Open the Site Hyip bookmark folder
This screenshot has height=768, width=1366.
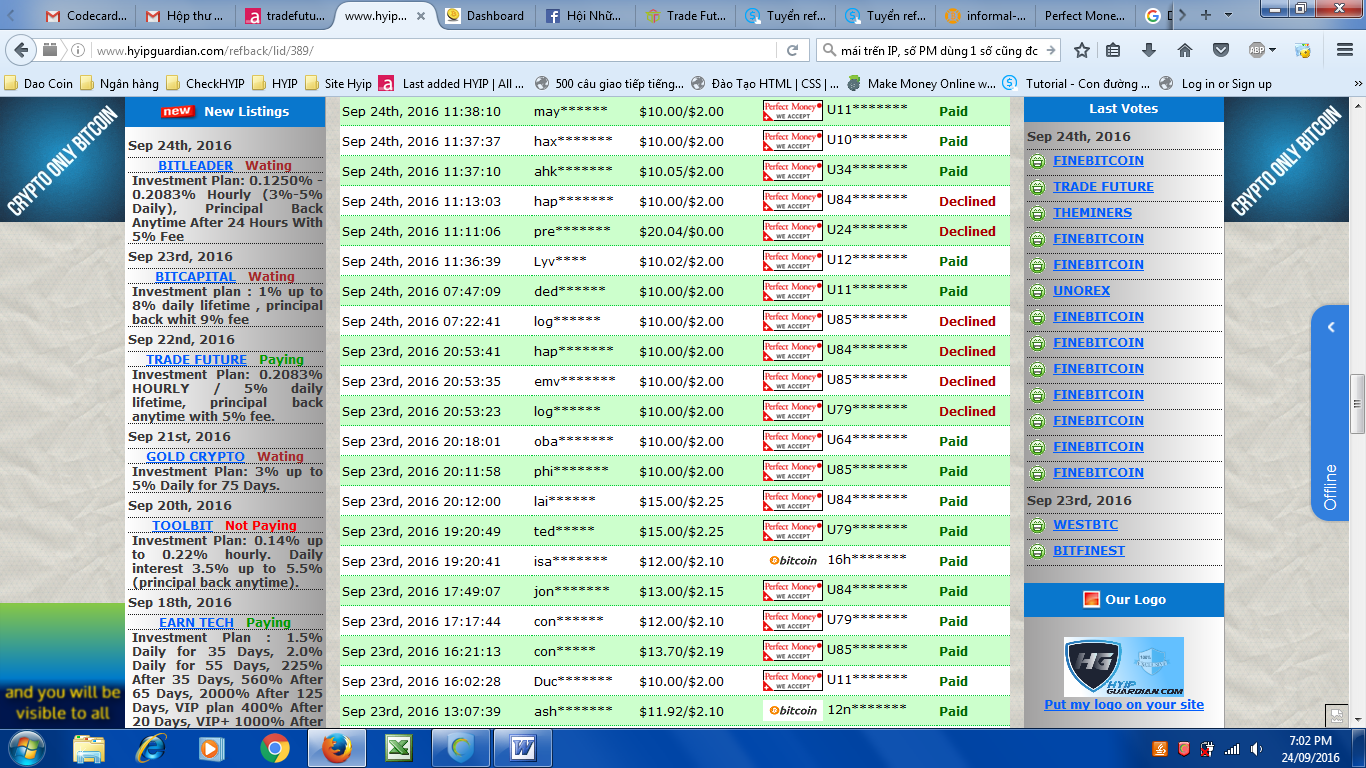click(x=338, y=84)
